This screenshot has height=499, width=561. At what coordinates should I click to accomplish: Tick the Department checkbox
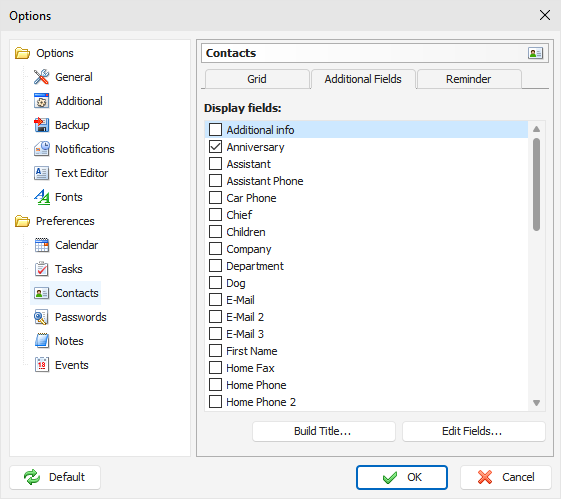[215, 265]
